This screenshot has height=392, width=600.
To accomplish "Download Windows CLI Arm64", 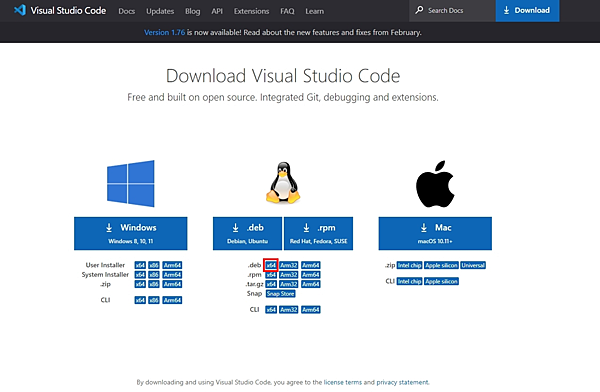I will click(x=172, y=300).
